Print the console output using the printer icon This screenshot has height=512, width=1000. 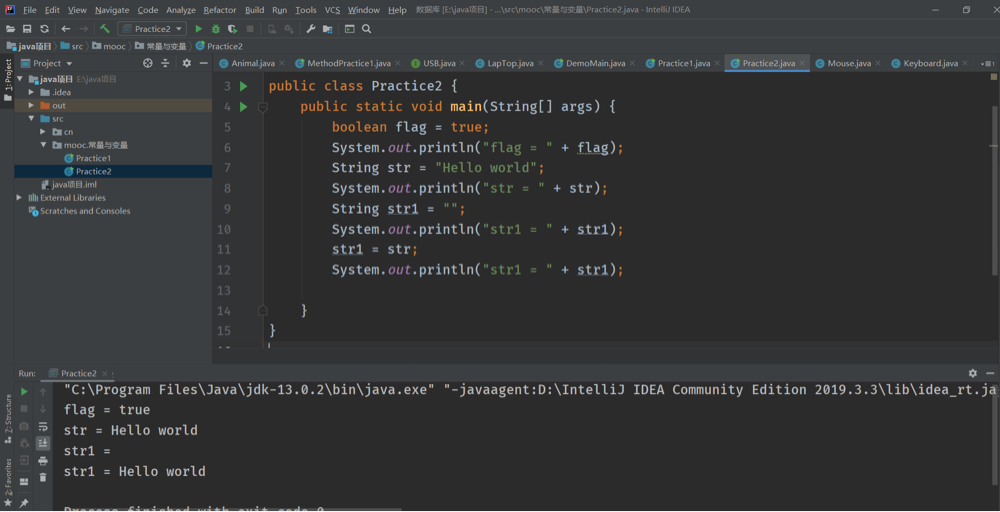(43, 460)
